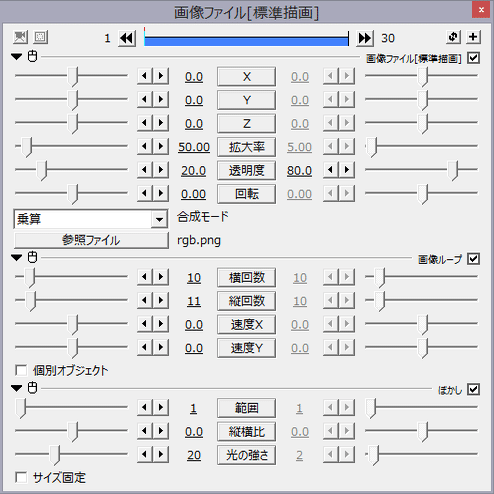Screen dimensions: 494x494
Task: Close the 画像ファイル[標準描画] window
Action: point(481,10)
